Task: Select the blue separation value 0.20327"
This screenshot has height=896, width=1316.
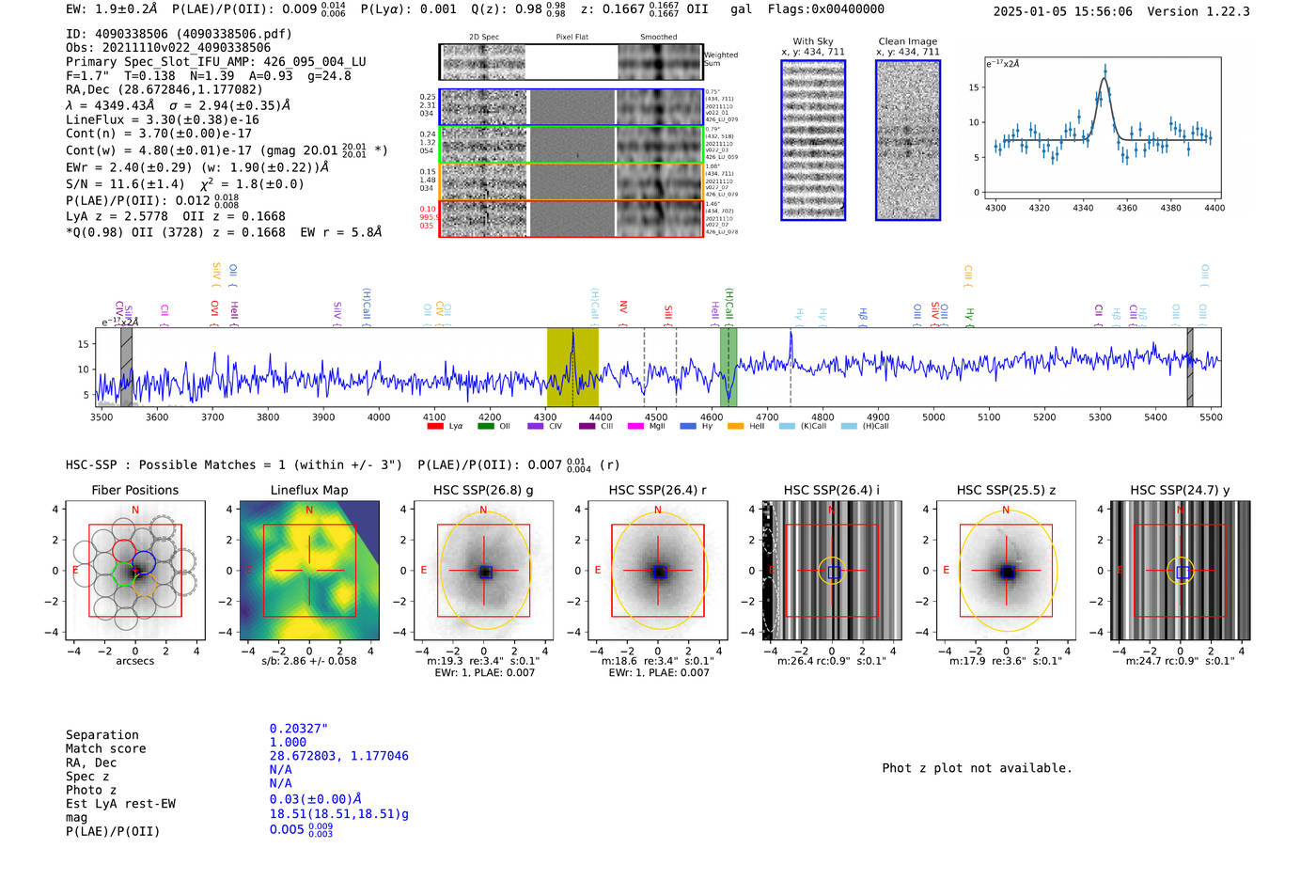Action: [299, 729]
